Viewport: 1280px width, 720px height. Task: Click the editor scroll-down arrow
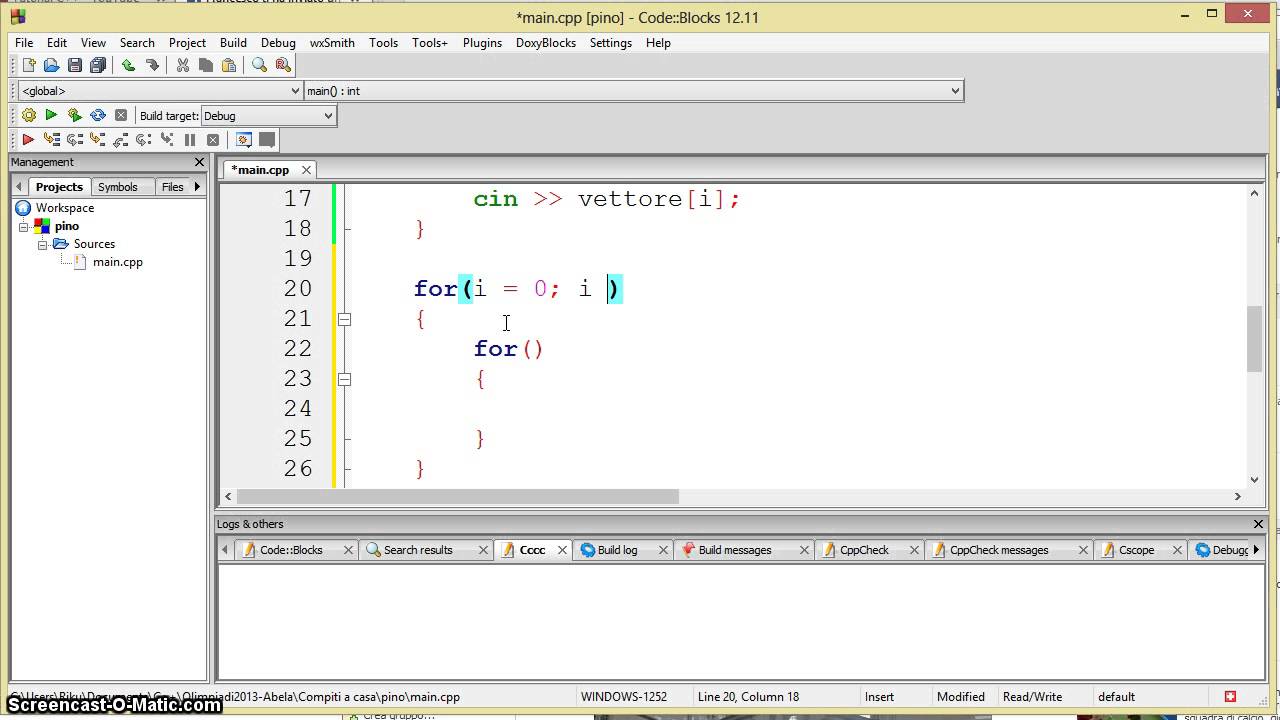pos(1254,479)
